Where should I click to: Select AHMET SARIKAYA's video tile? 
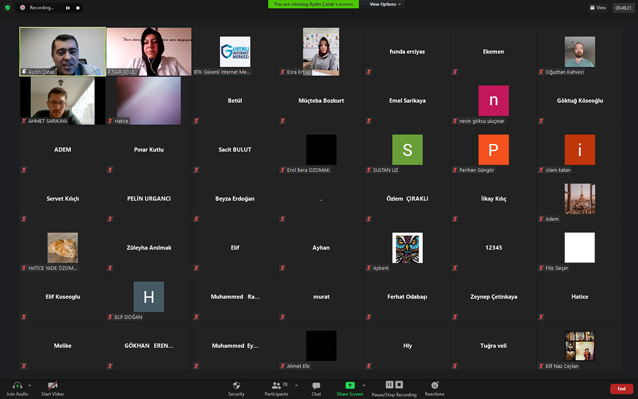coord(63,100)
